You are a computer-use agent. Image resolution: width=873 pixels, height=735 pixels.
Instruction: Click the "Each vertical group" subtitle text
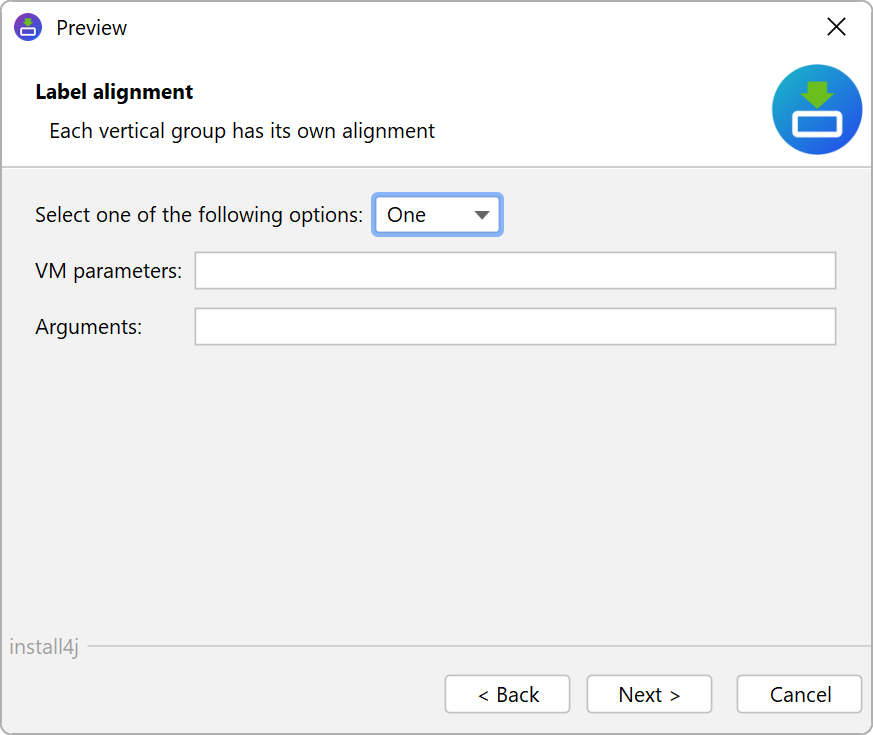click(x=241, y=131)
